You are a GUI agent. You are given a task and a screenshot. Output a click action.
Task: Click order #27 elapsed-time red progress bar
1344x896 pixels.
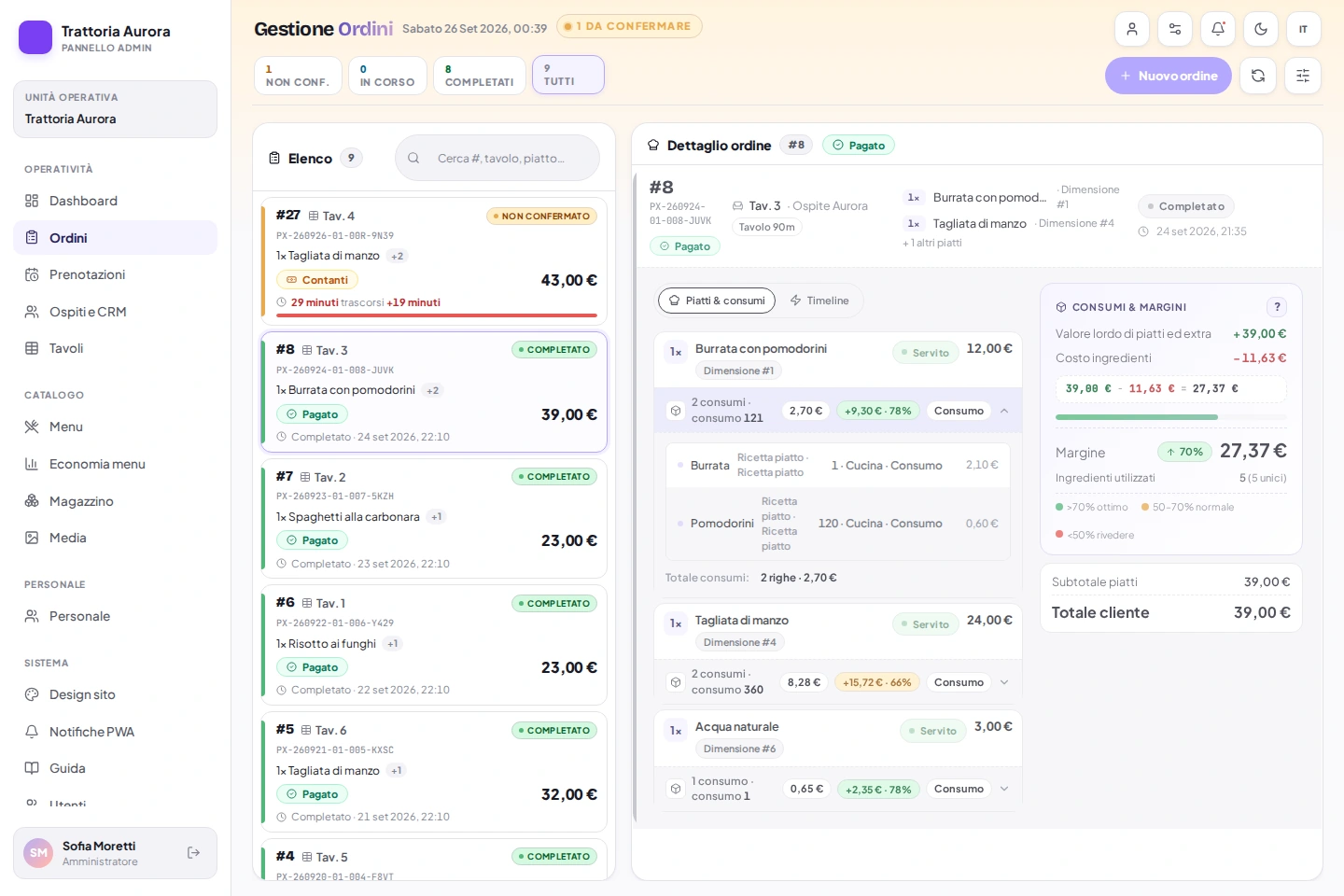pos(437,315)
